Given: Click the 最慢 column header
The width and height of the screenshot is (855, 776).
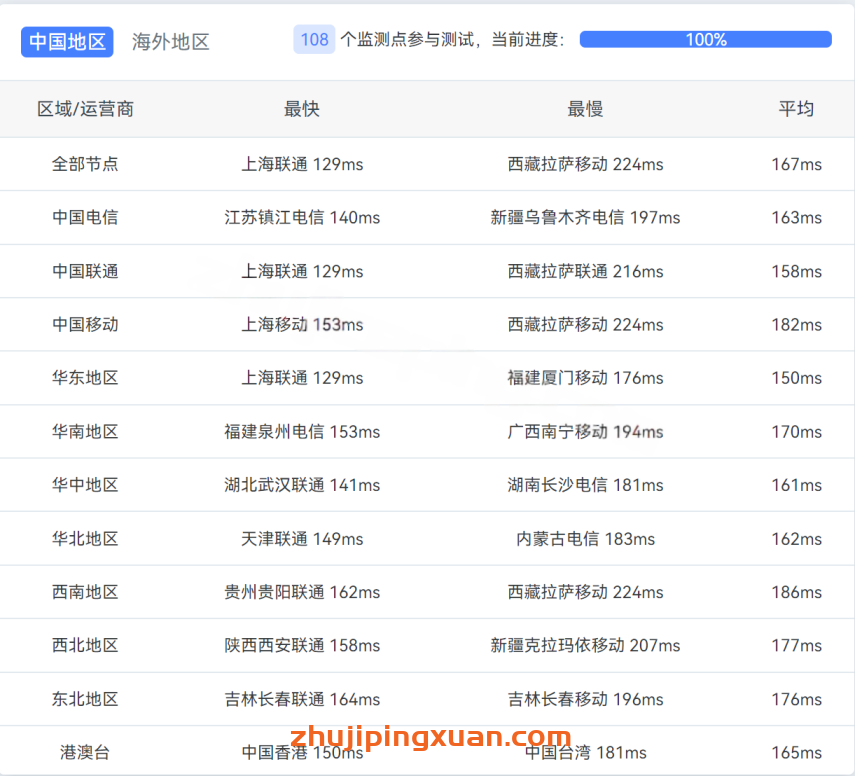Looking at the screenshot, I should (x=585, y=109).
